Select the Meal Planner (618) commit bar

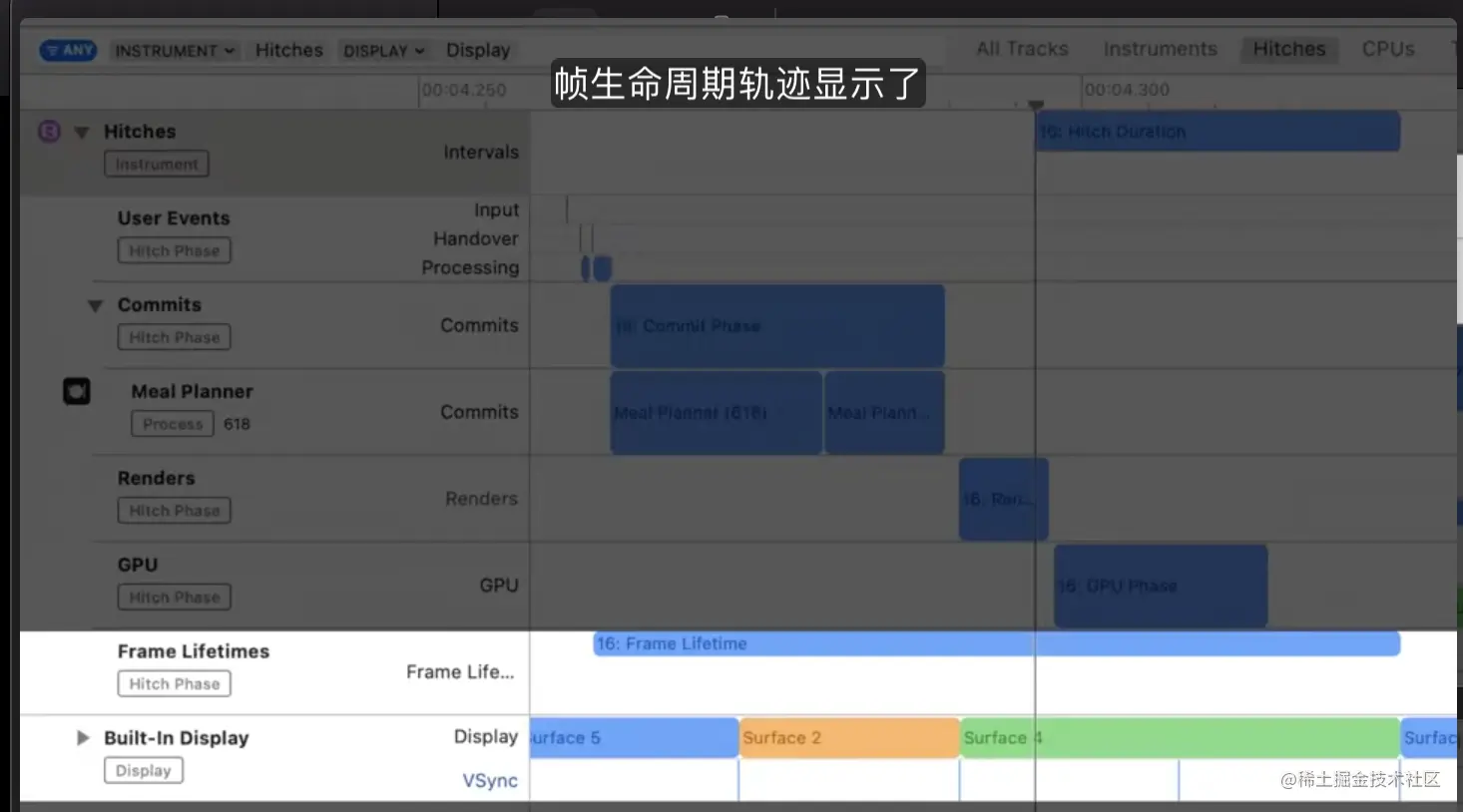point(717,413)
